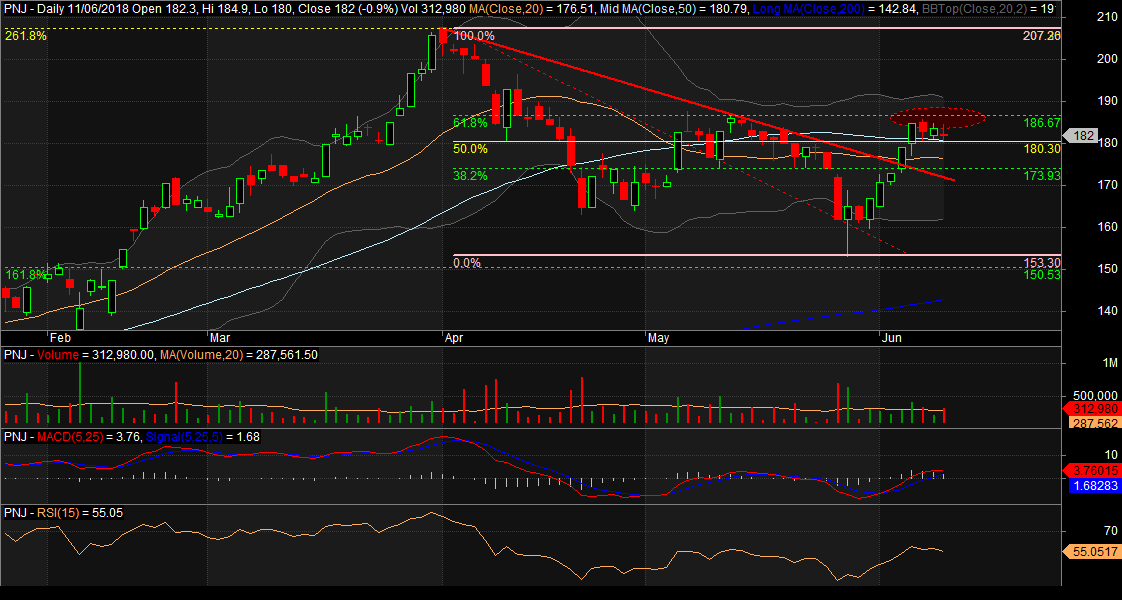Image resolution: width=1122 pixels, height=600 pixels.
Task: Click the RSI(15) pane title
Action: (x=61, y=513)
